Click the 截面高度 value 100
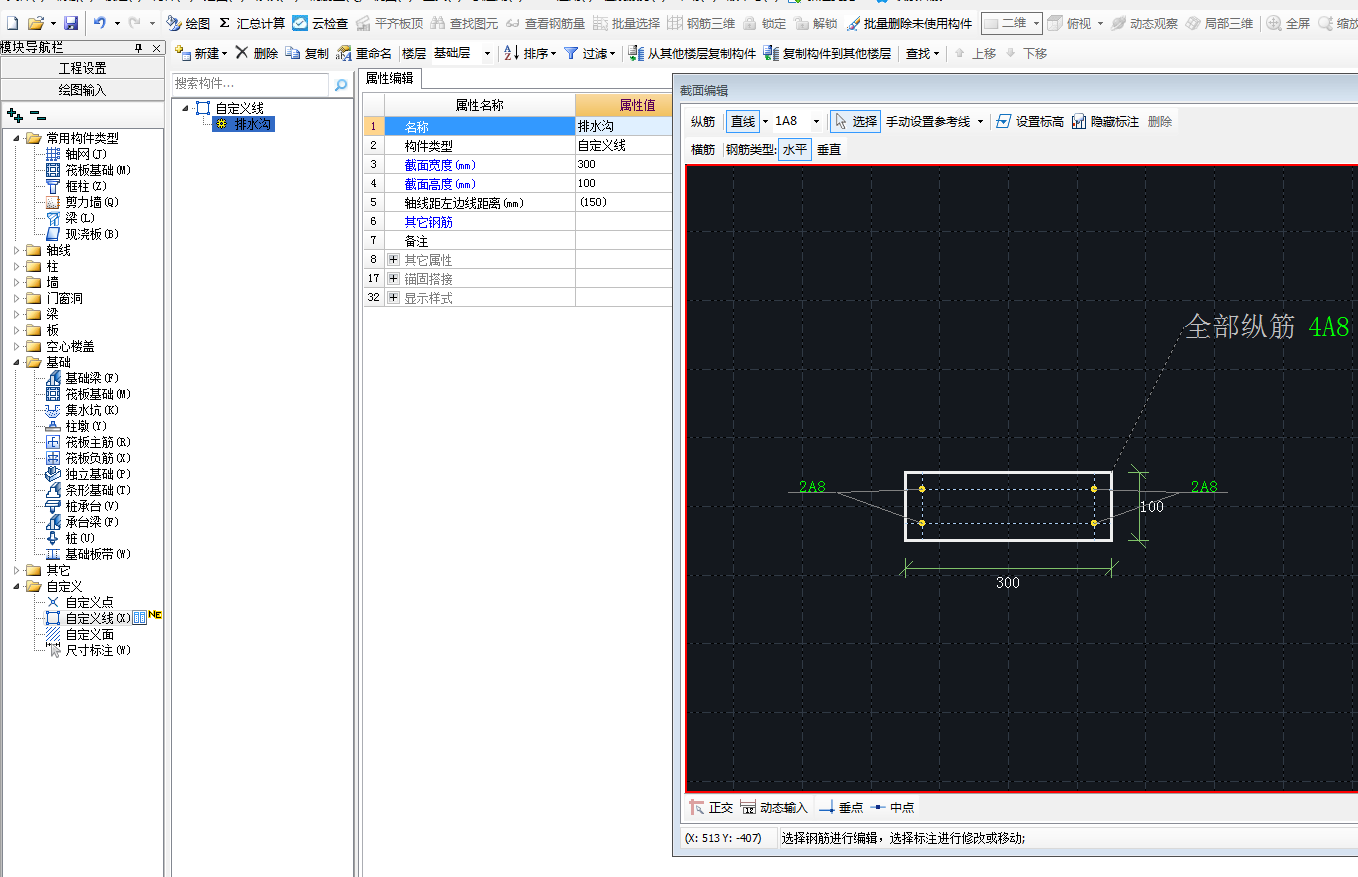The height and width of the screenshot is (877, 1358). 623,183
